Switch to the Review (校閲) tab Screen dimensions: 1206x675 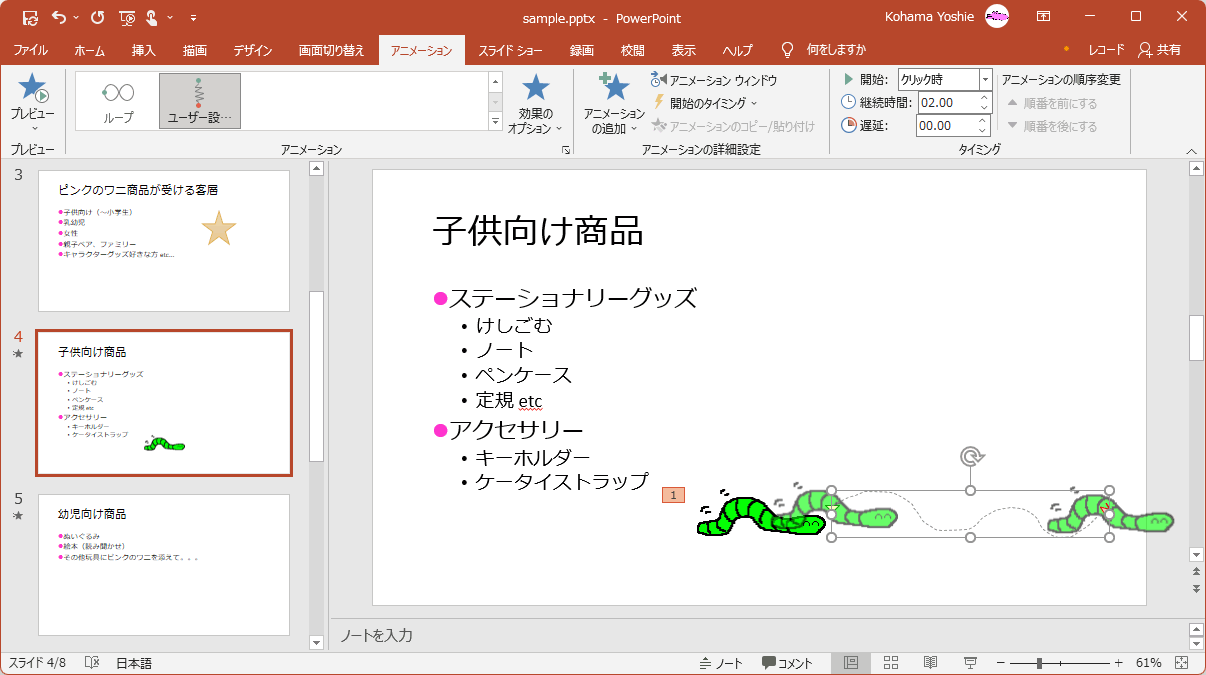pos(633,50)
